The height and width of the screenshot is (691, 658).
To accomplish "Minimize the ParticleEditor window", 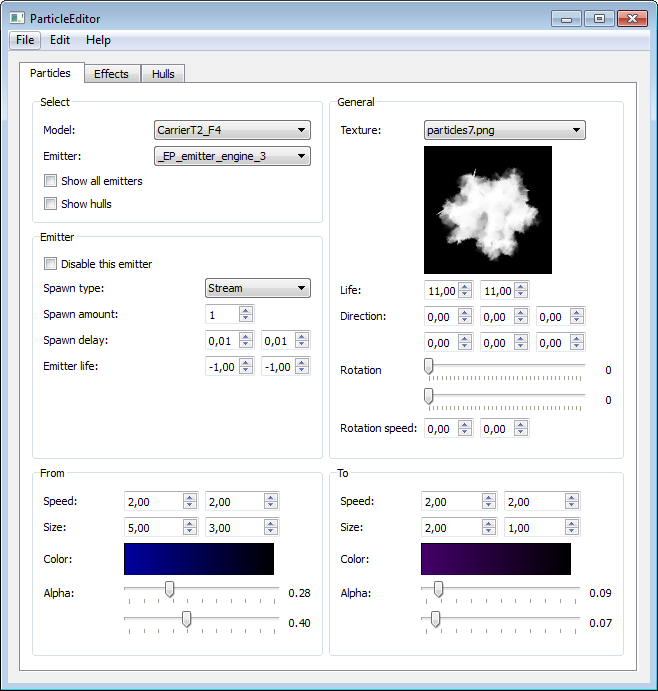I will tap(566, 19).
